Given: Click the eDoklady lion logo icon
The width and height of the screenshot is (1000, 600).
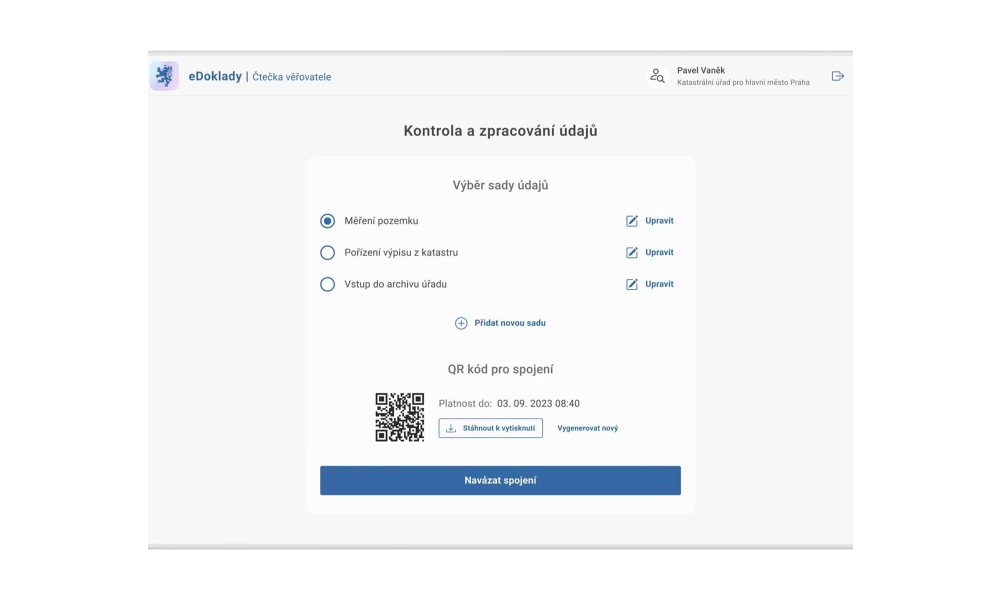Looking at the screenshot, I should click(x=164, y=76).
